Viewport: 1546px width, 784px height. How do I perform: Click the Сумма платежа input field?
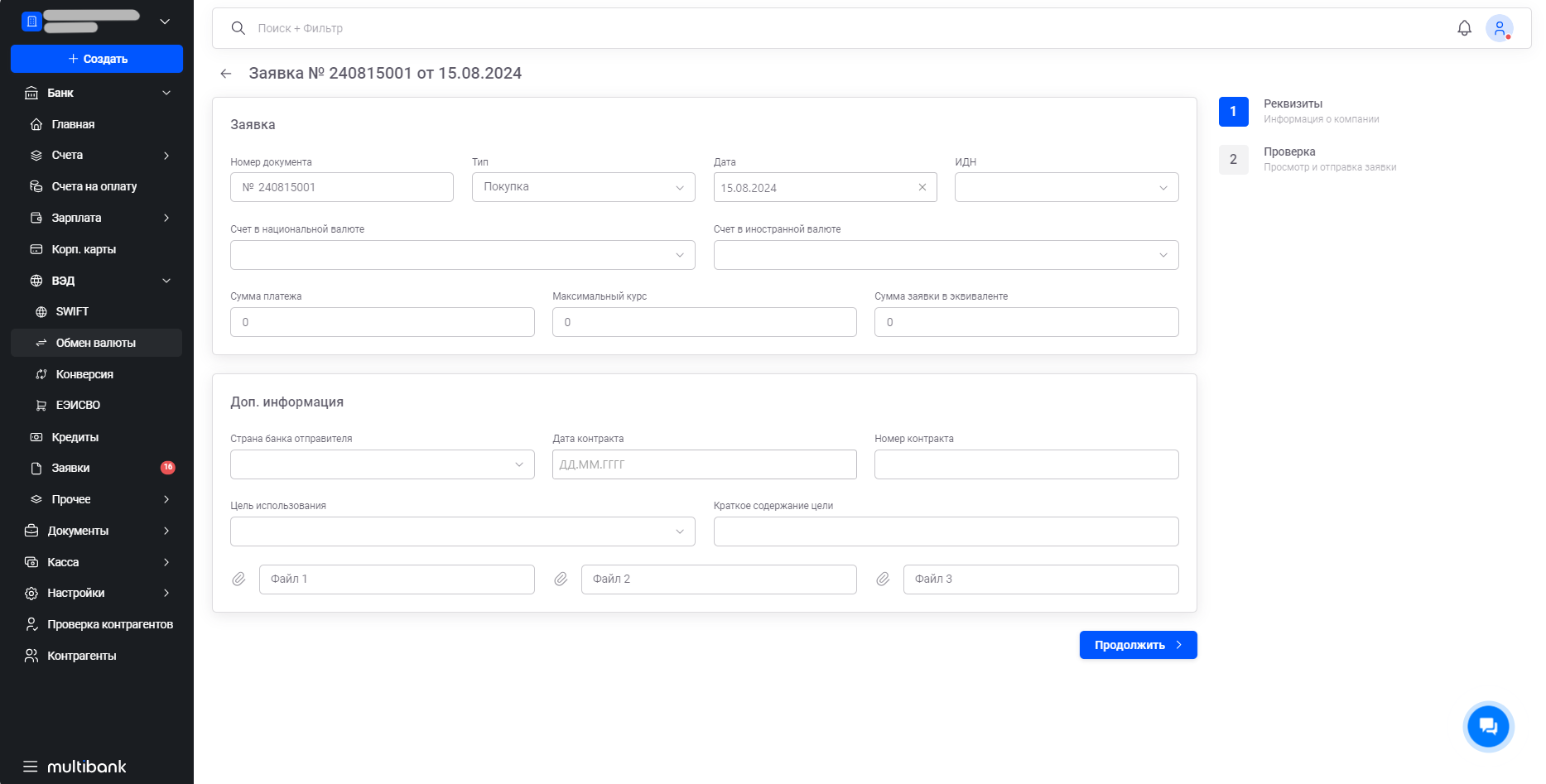(382, 322)
